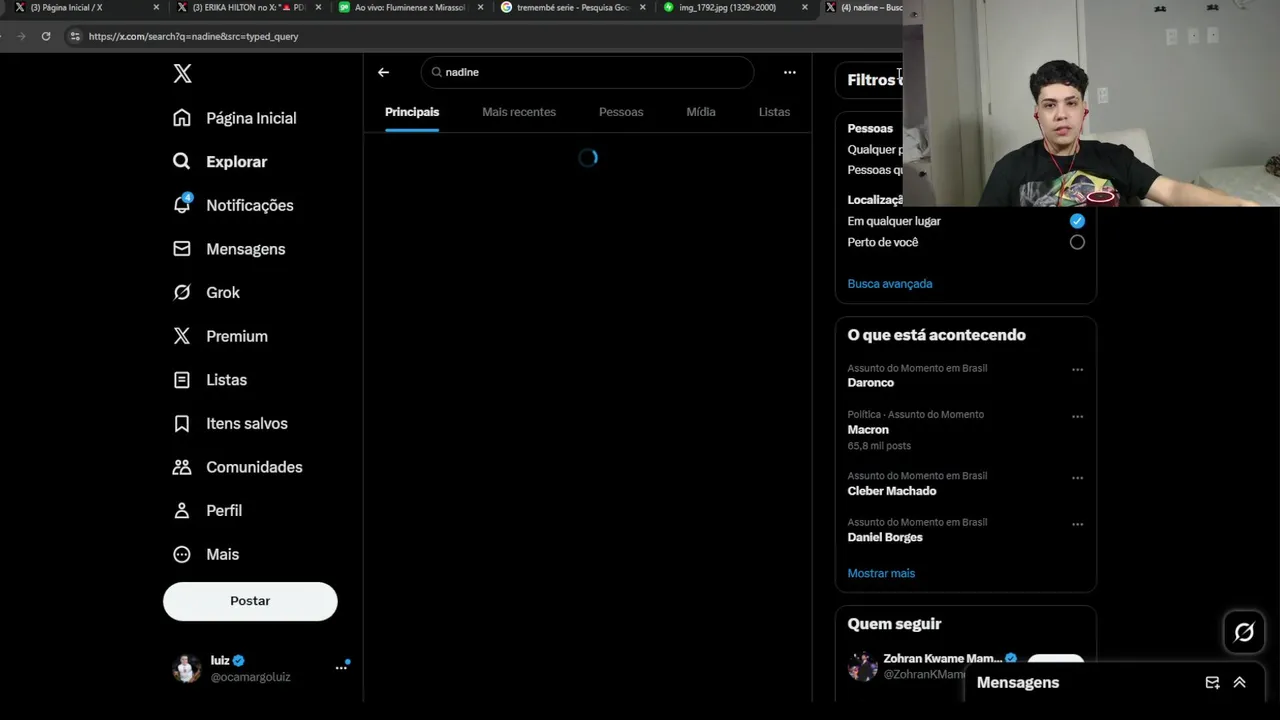Close the img_1792.jpg tab
The image size is (1280, 720).
[x=804, y=7]
